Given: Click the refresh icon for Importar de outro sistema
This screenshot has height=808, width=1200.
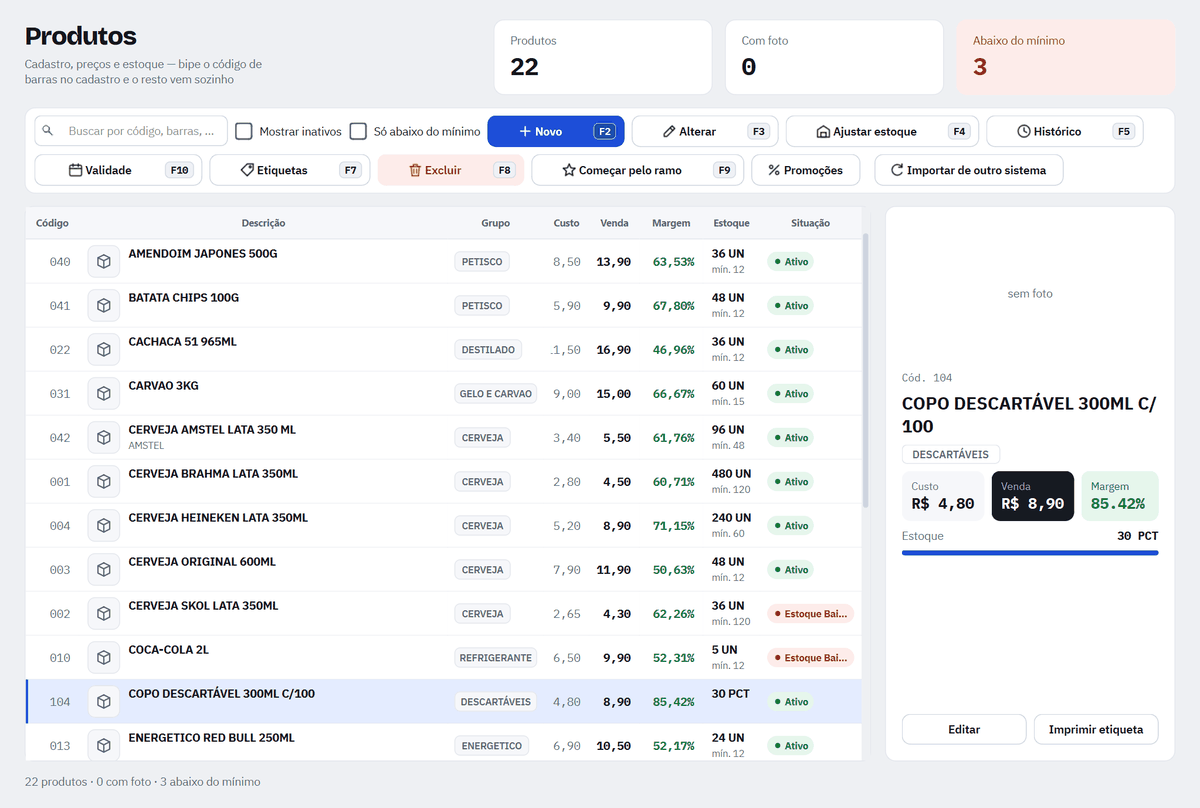Looking at the screenshot, I should pyautogui.click(x=897, y=170).
